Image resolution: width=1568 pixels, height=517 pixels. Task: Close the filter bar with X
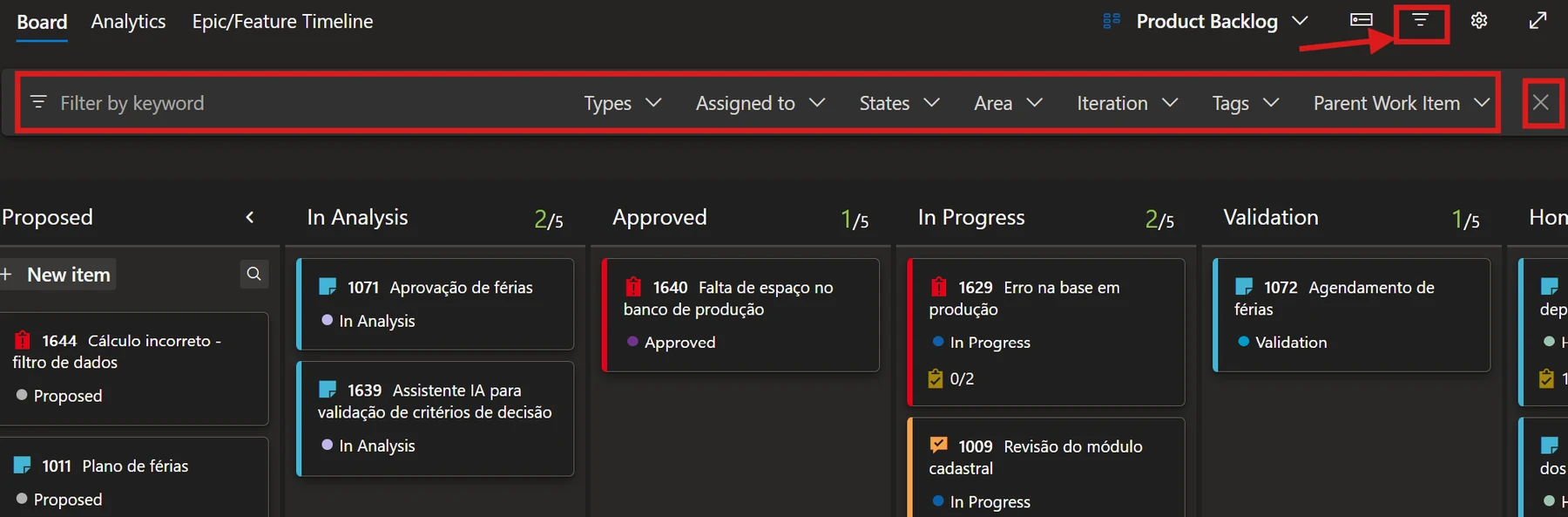click(1541, 103)
